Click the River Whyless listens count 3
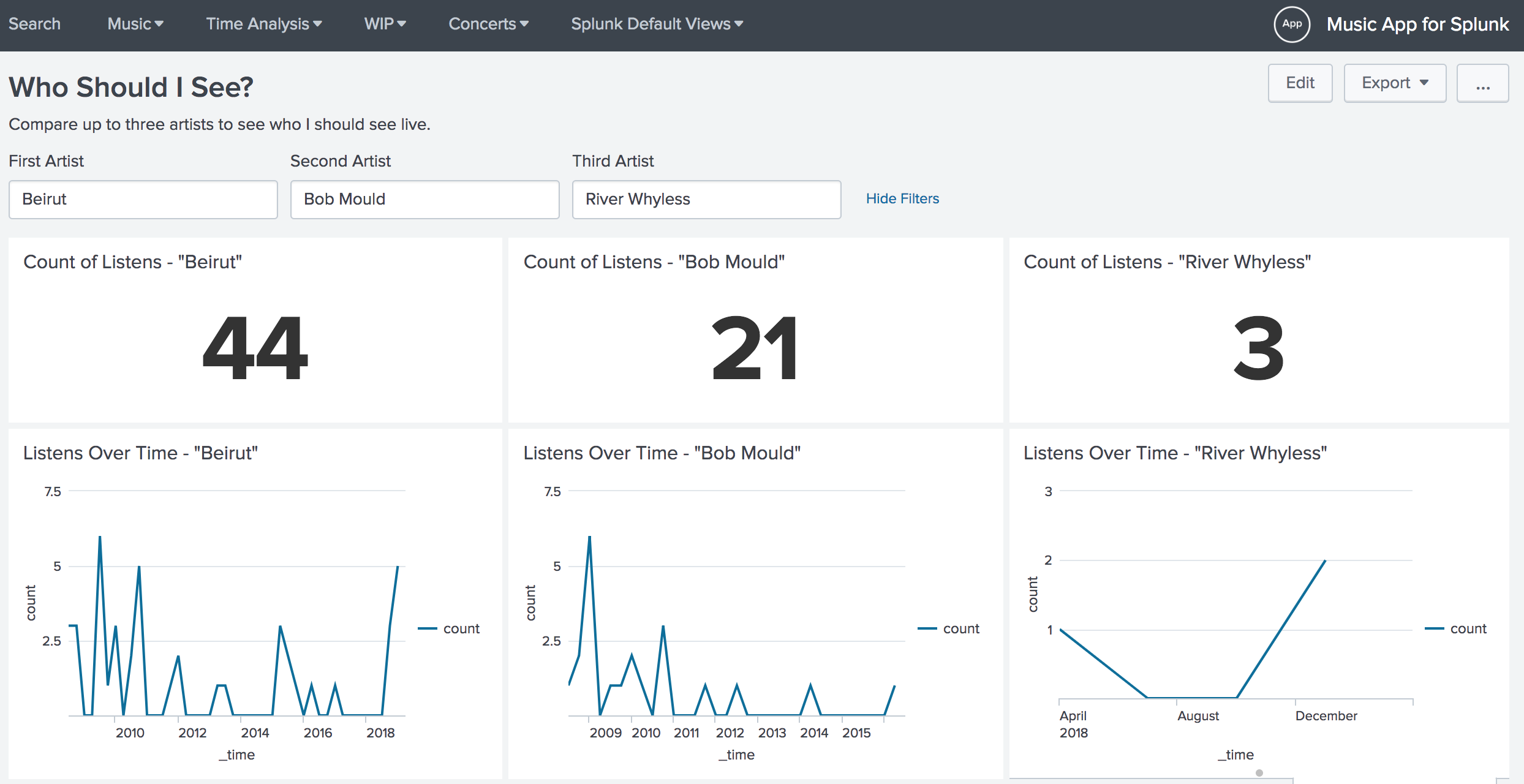 tap(1259, 348)
